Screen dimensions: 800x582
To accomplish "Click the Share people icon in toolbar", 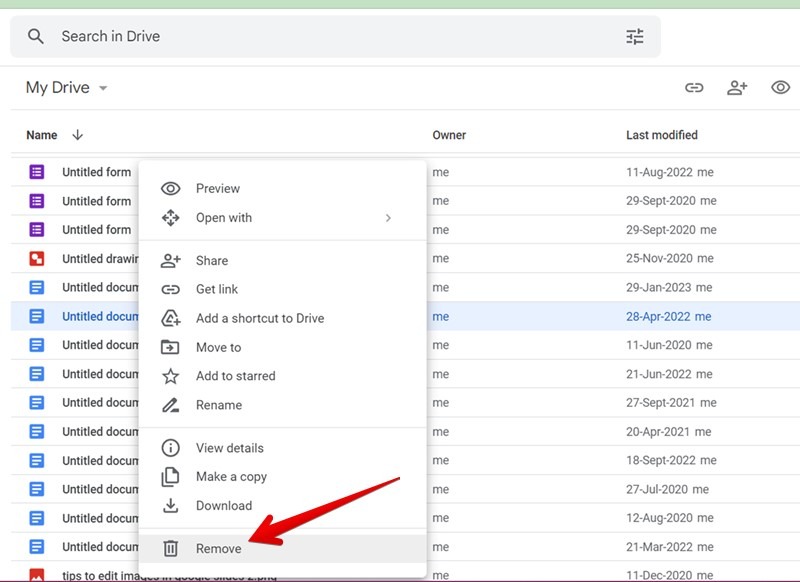I will (x=737, y=88).
